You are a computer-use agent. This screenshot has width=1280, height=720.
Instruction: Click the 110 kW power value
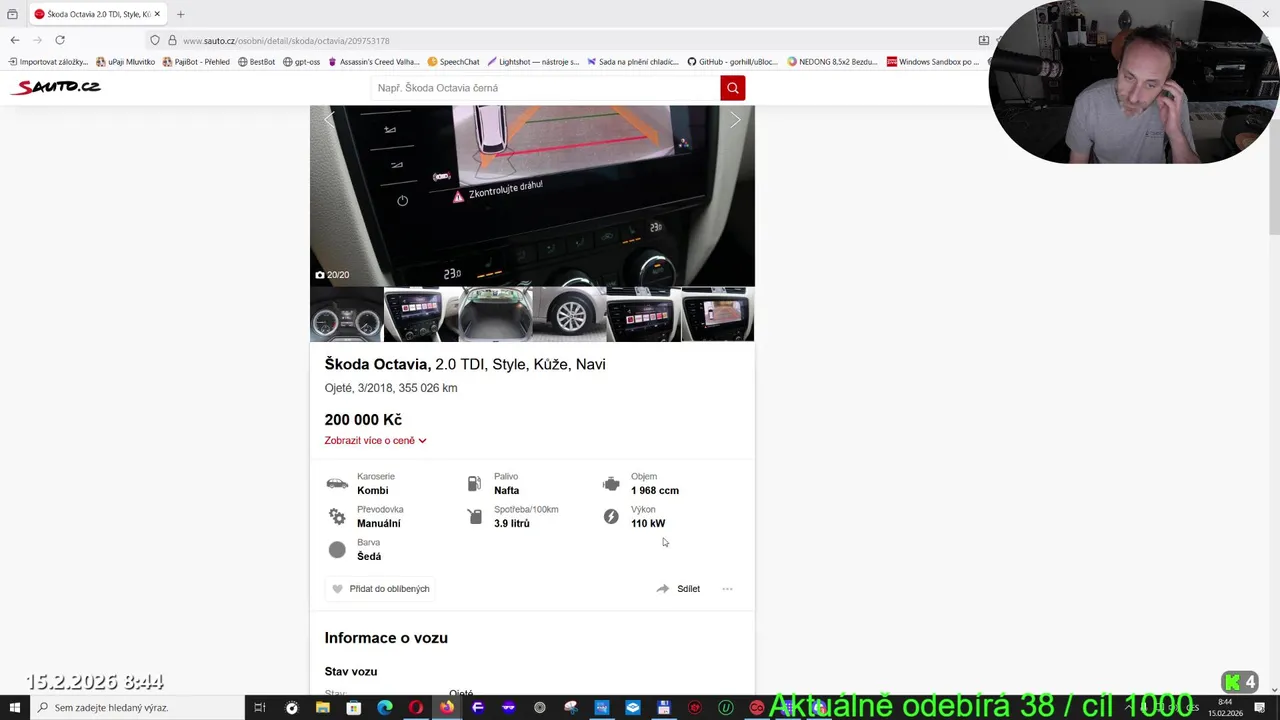(x=648, y=524)
